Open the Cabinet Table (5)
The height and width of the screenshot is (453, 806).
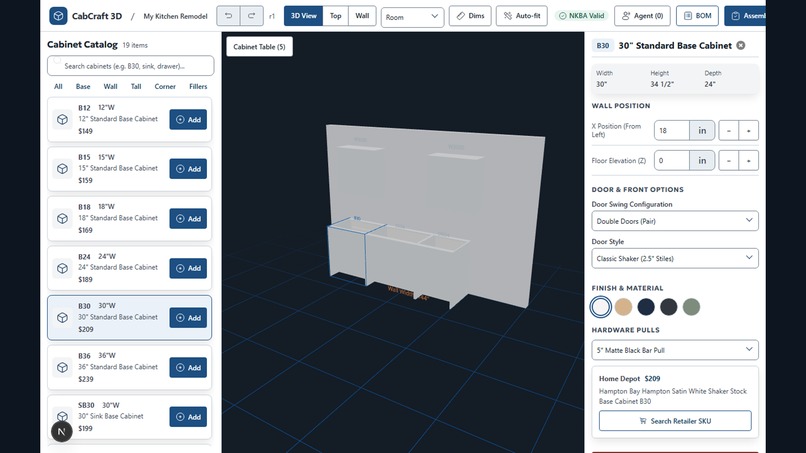[260, 47]
